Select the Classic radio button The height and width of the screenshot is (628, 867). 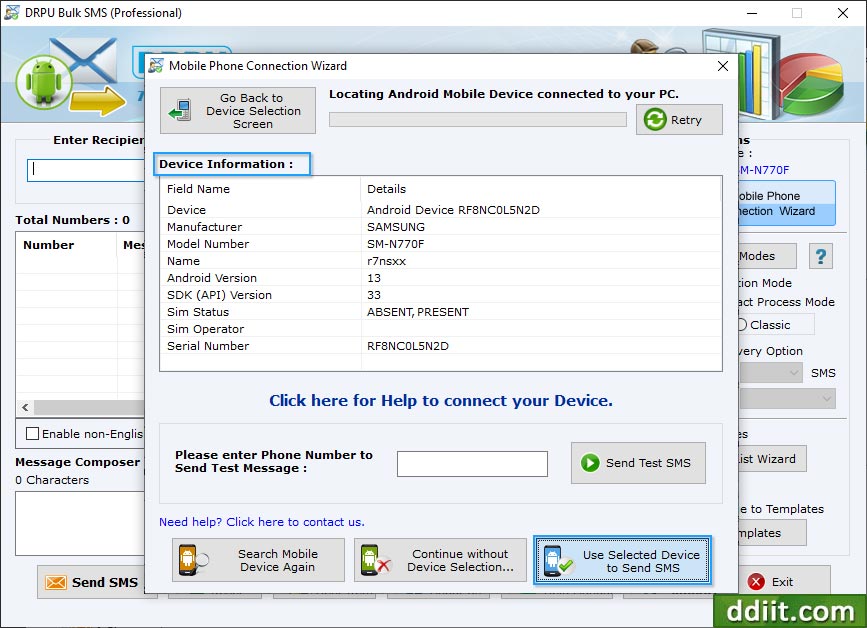pyautogui.click(x=742, y=324)
